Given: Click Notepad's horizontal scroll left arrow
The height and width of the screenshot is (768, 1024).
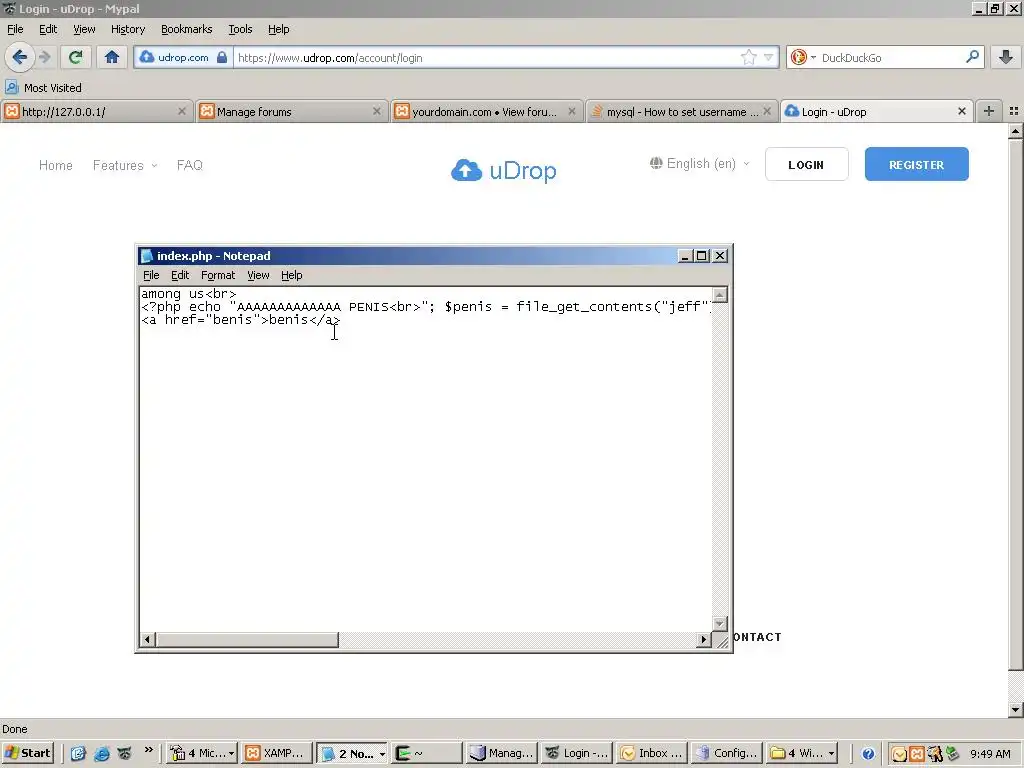Looking at the screenshot, I should 148,639.
